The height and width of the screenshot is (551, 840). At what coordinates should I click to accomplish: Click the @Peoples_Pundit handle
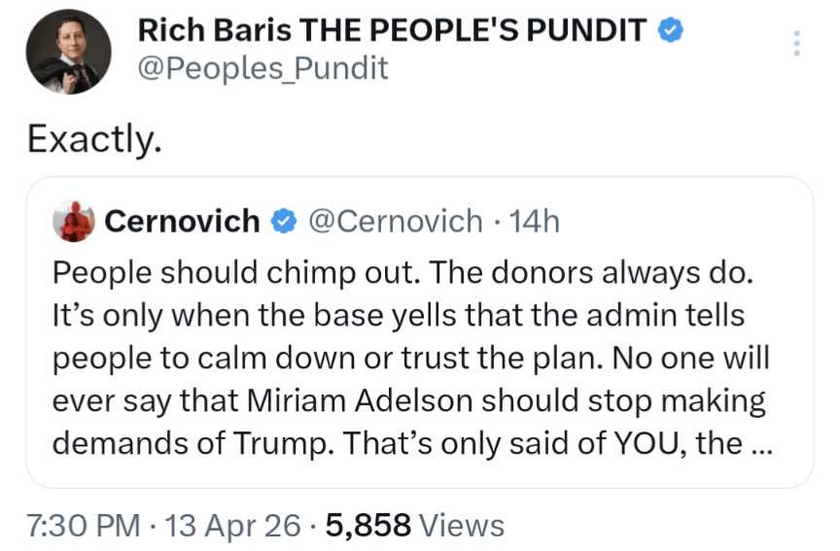[x=261, y=68]
